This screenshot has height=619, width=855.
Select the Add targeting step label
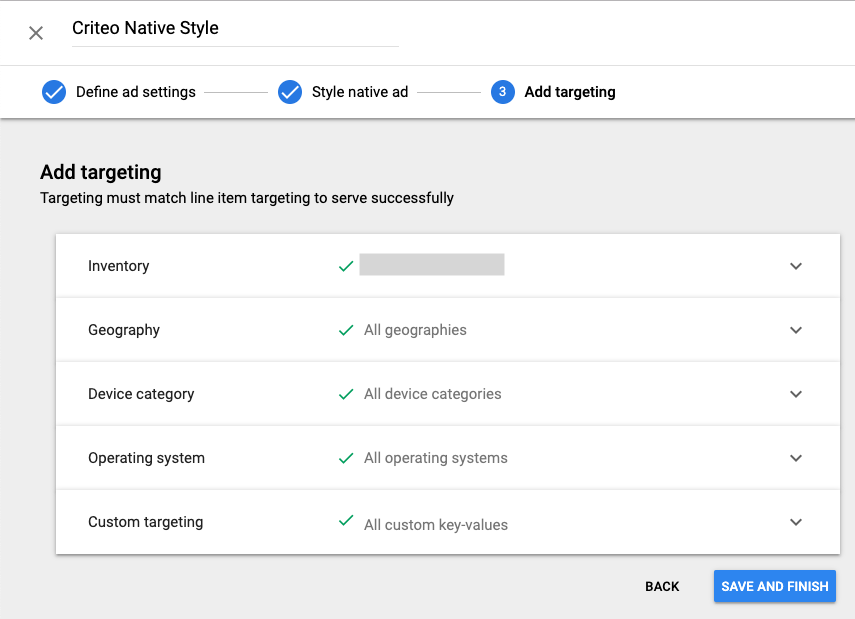pos(570,92)
